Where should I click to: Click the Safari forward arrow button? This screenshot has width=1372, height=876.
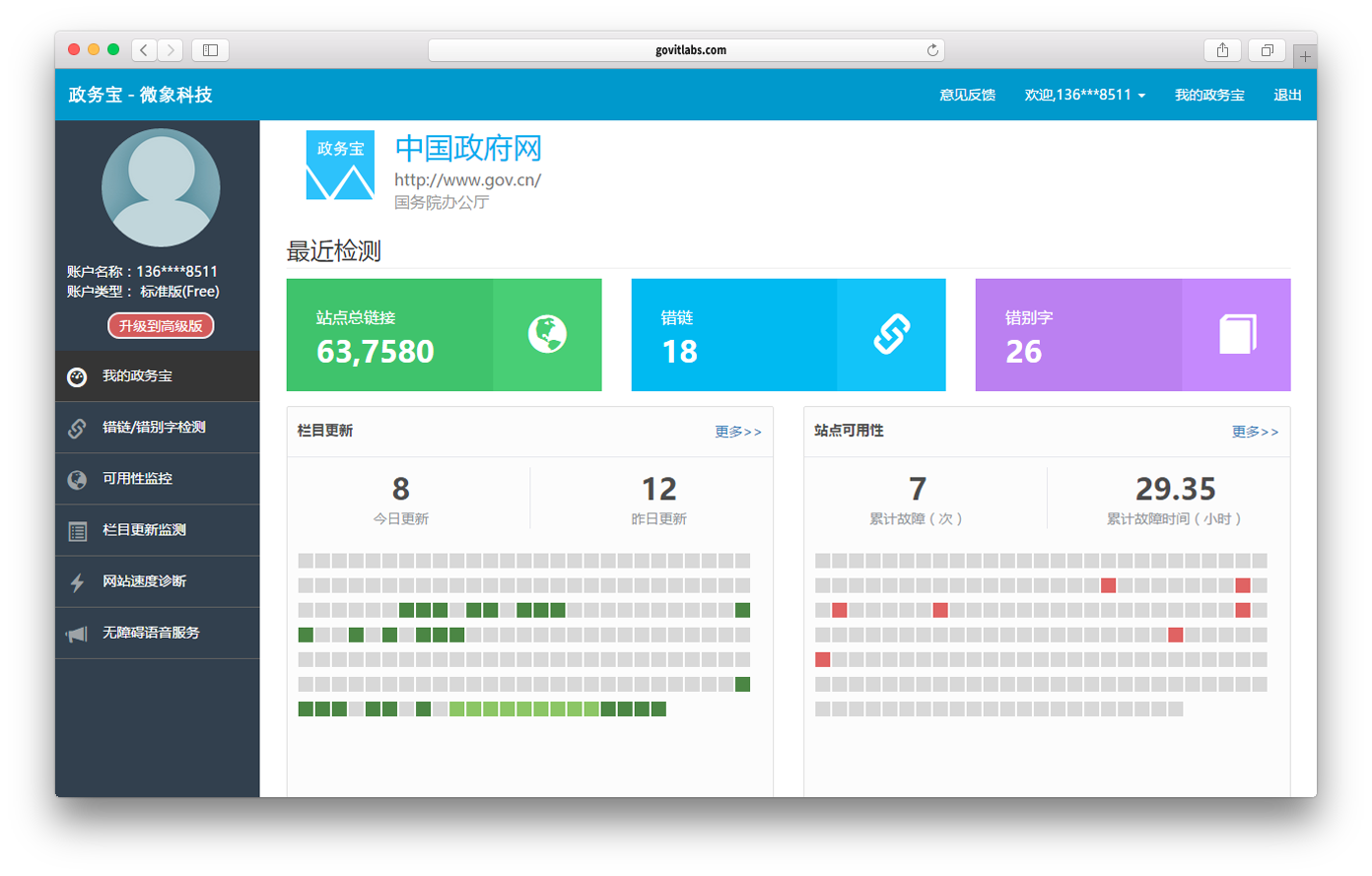click(x=171, y=49)
